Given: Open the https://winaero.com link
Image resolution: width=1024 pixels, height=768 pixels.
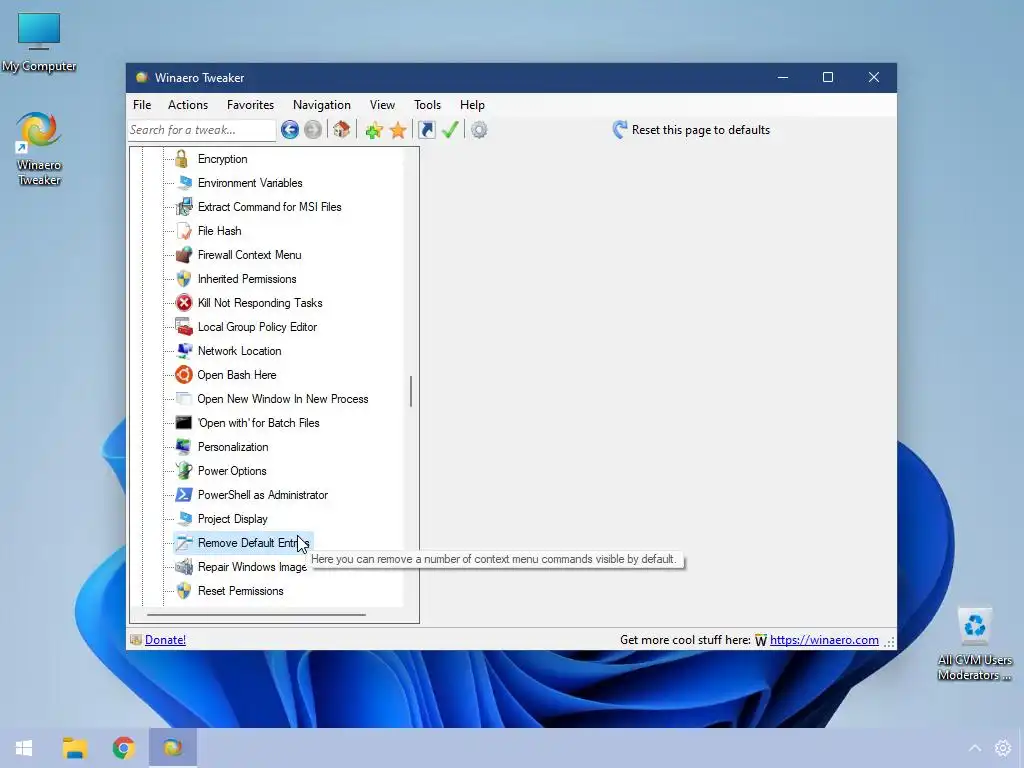Looking at the screenshot, I should [824, 640].
